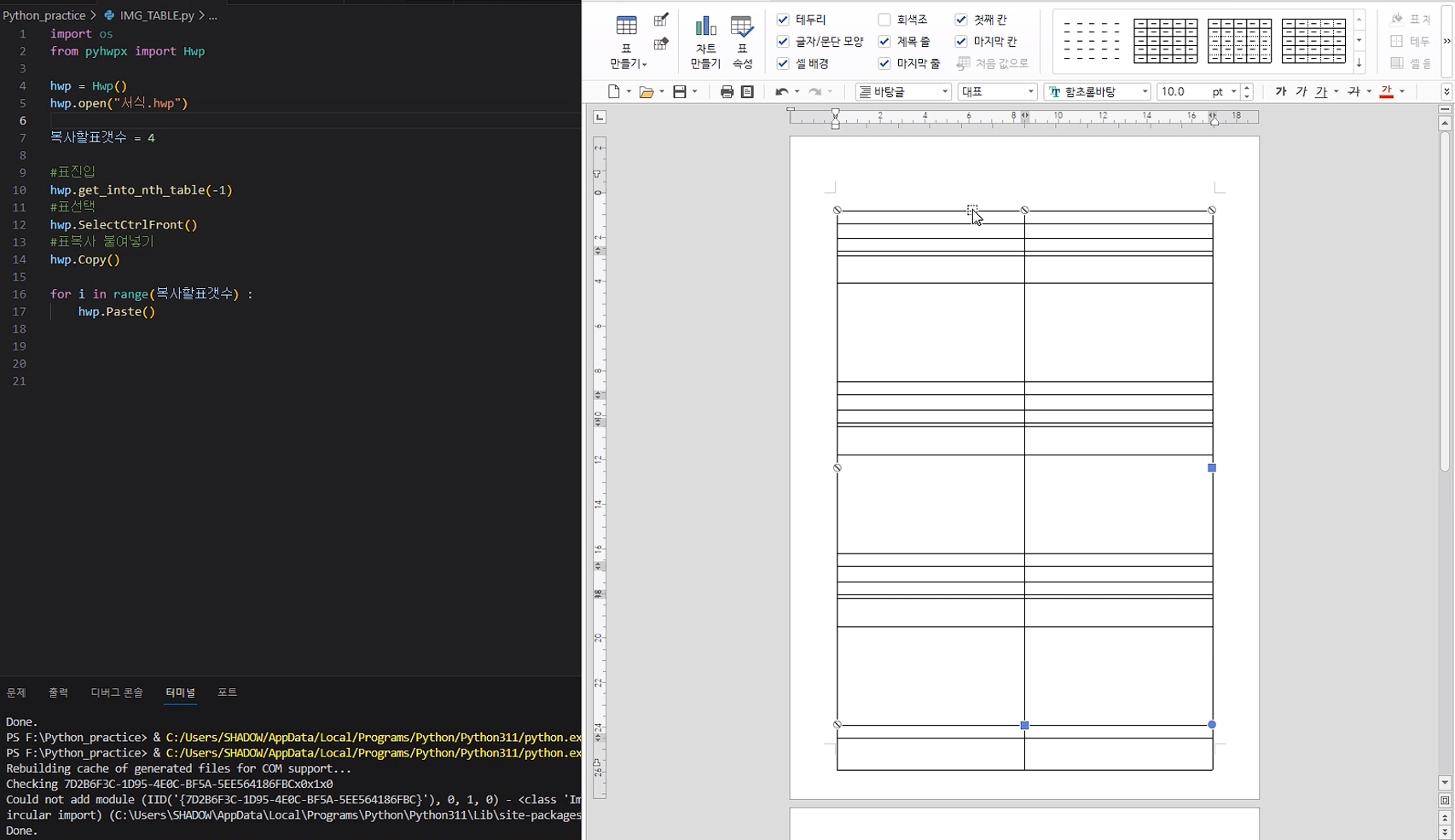Apply strikethrough with the struck 가 icon
Image resolution: width=1455 pixels, height=840 pixels.
click(x=1354, y=91)
